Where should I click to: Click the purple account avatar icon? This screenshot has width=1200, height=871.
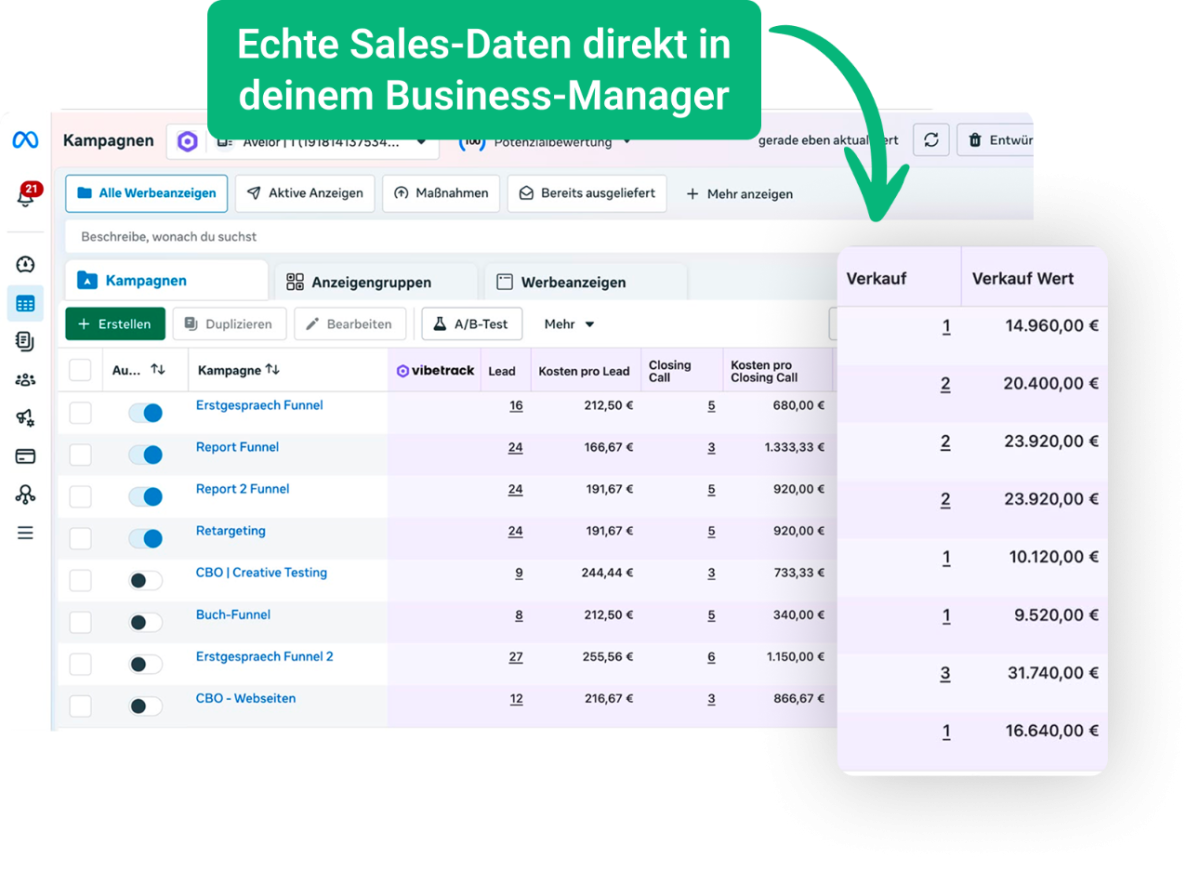point(187,142)
